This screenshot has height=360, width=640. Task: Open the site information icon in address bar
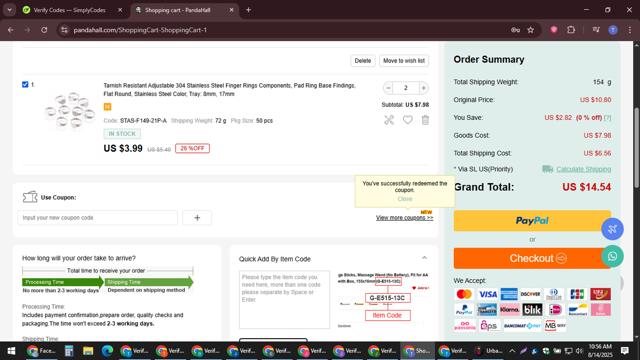click(64, 30)
